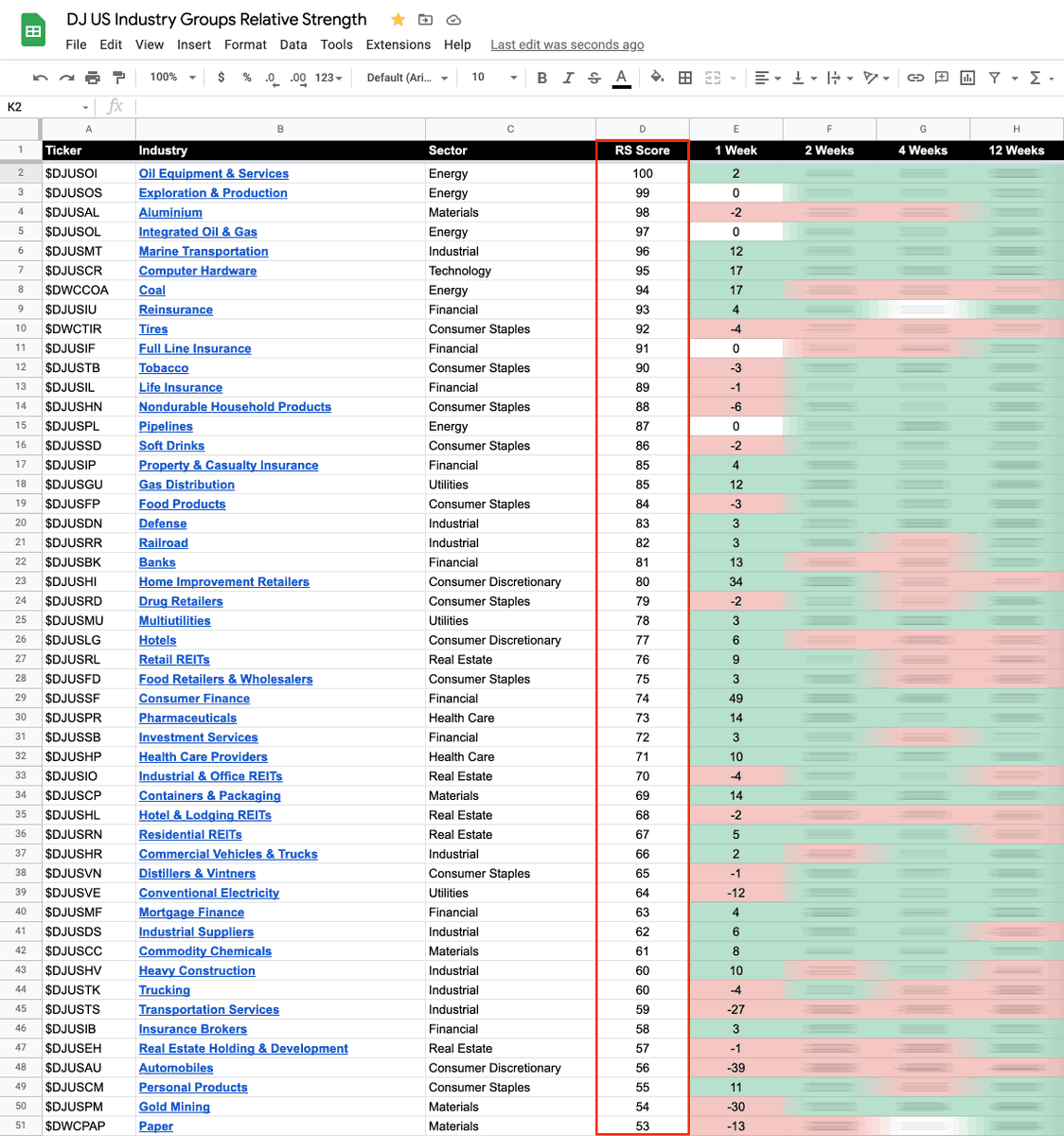Open the Oil Equipment & Services link
The height and width of the screenshot is (1136, 1064).
213,173
